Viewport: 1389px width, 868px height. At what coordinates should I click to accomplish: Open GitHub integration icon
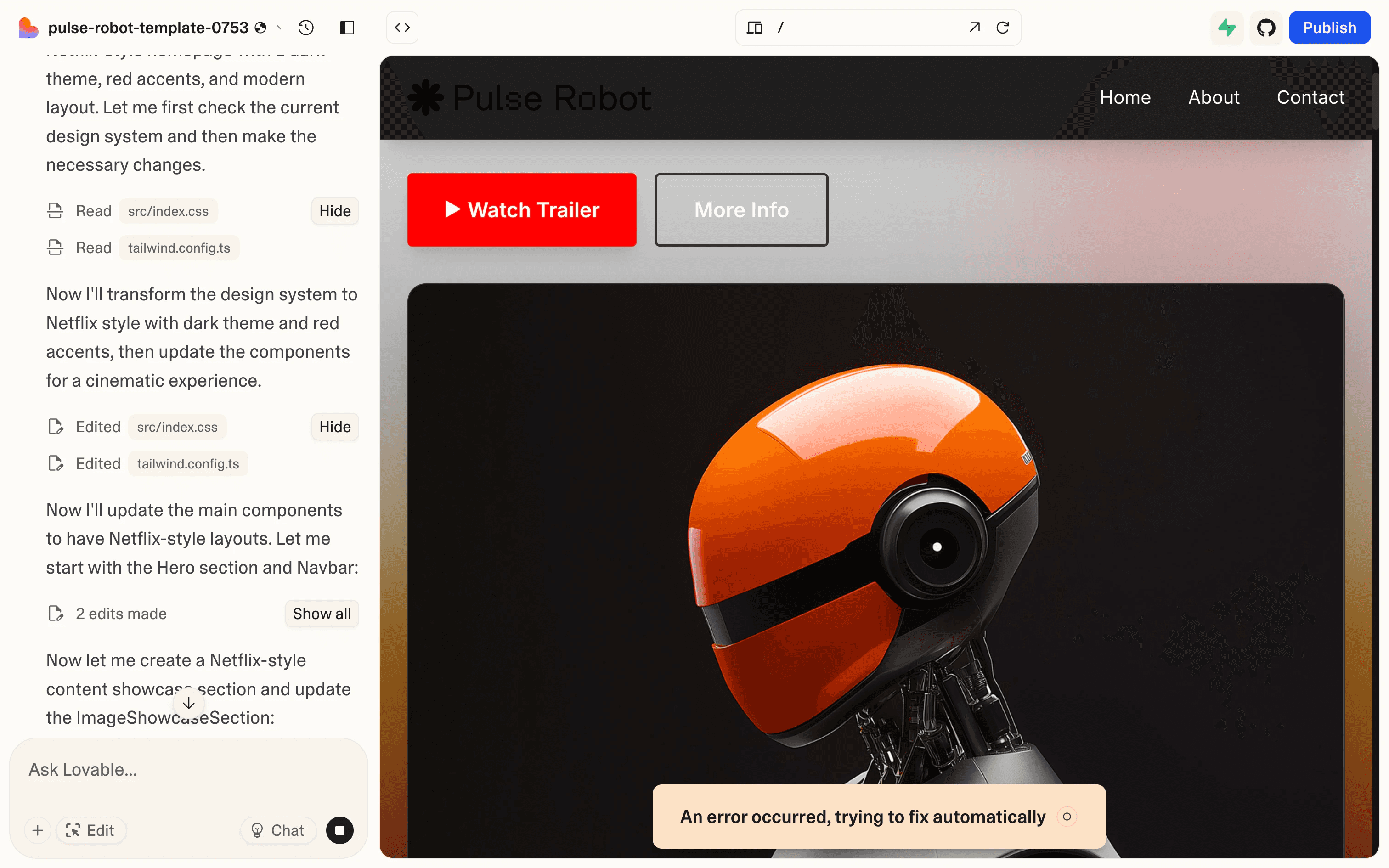click(x=1266, y=28)
